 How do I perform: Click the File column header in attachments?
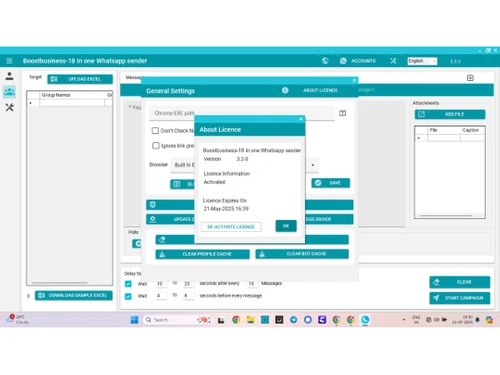click(444, 130)
